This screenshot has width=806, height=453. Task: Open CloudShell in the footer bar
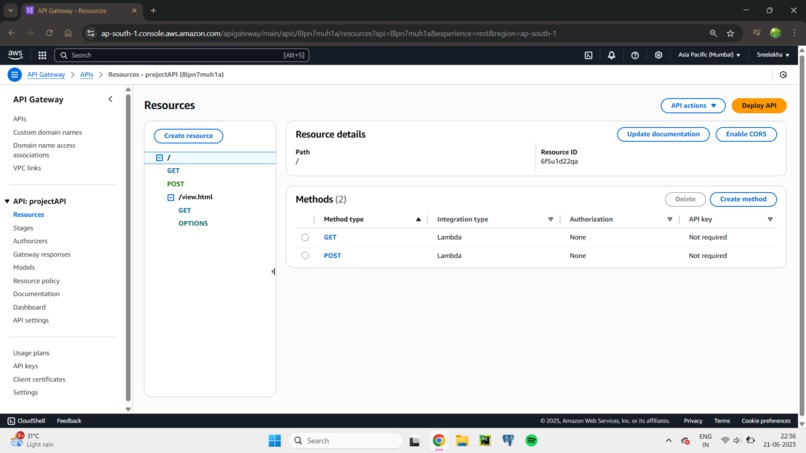tap(26, 421)
